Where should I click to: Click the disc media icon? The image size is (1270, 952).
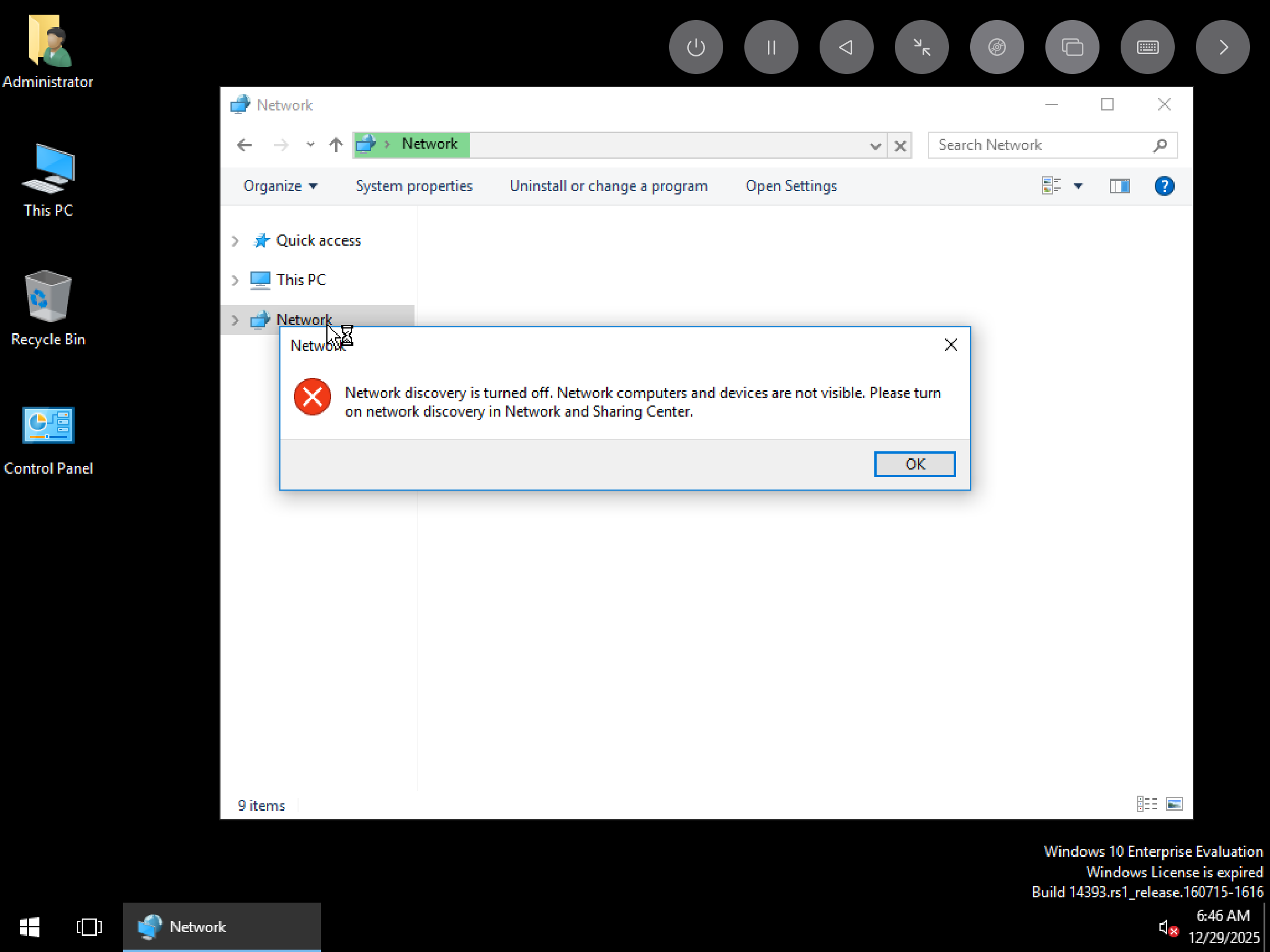[997, 47]
